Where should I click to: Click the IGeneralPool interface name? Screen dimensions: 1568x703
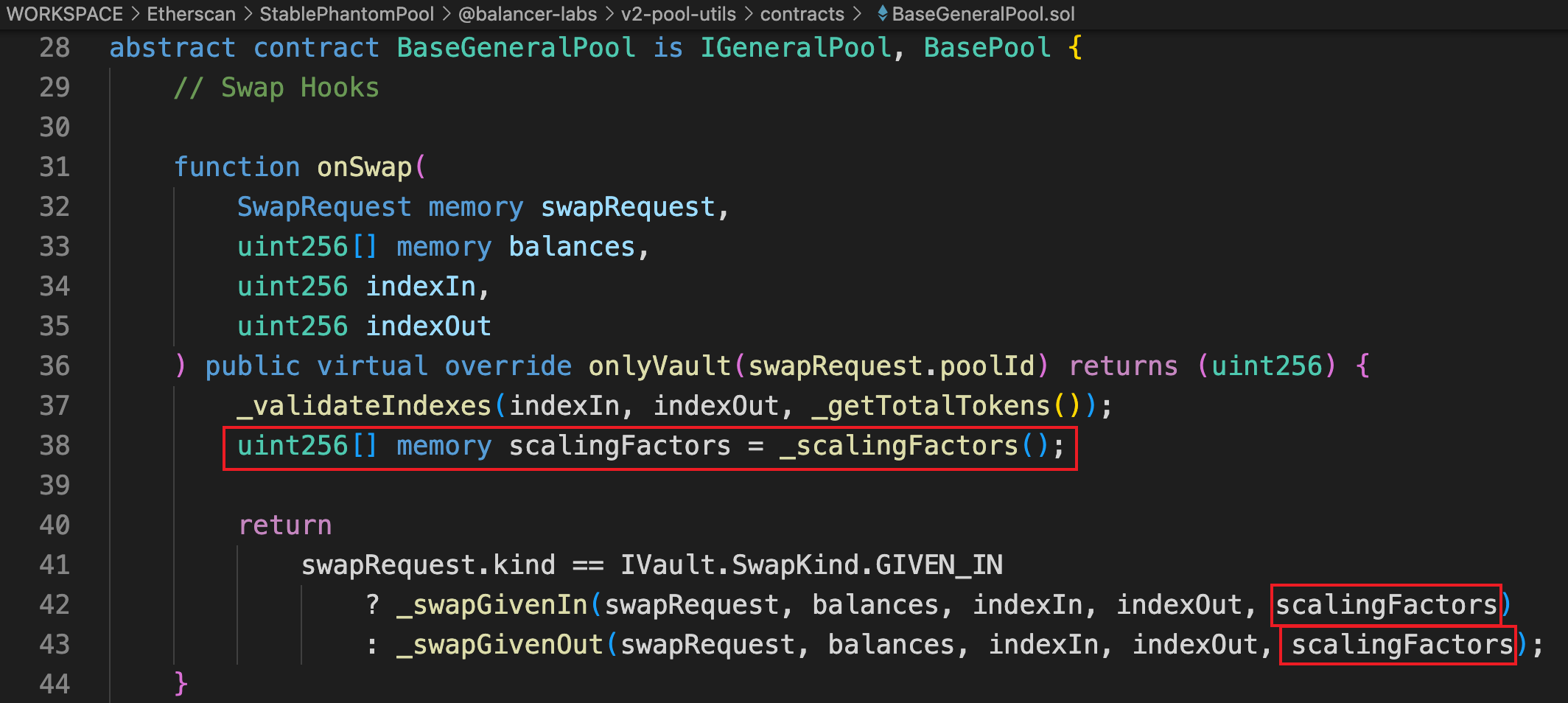[x=796, y=48]
